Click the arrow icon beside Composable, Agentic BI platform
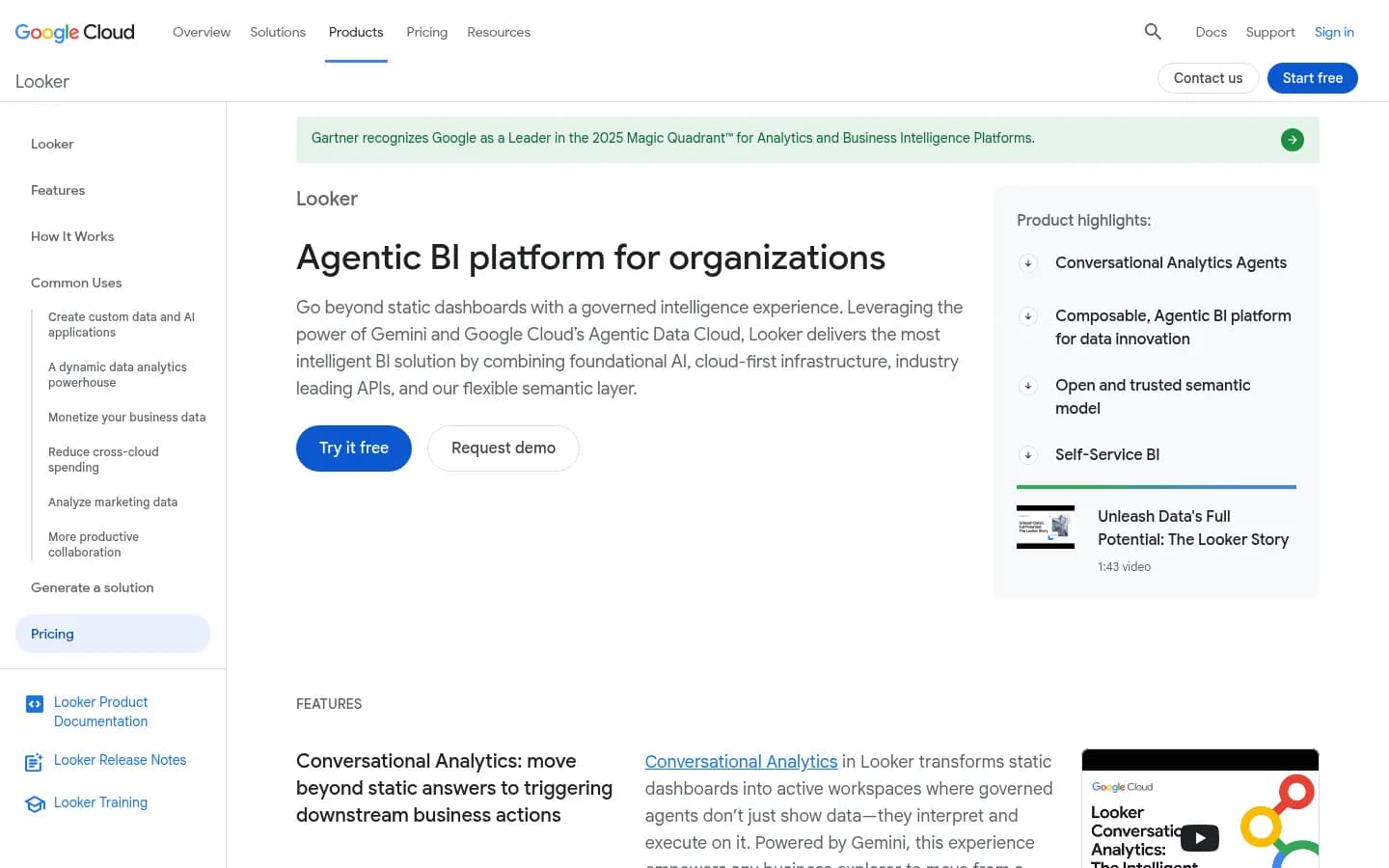The width and height of the screenshot is (1389, 868). (x=1028, y=316)
